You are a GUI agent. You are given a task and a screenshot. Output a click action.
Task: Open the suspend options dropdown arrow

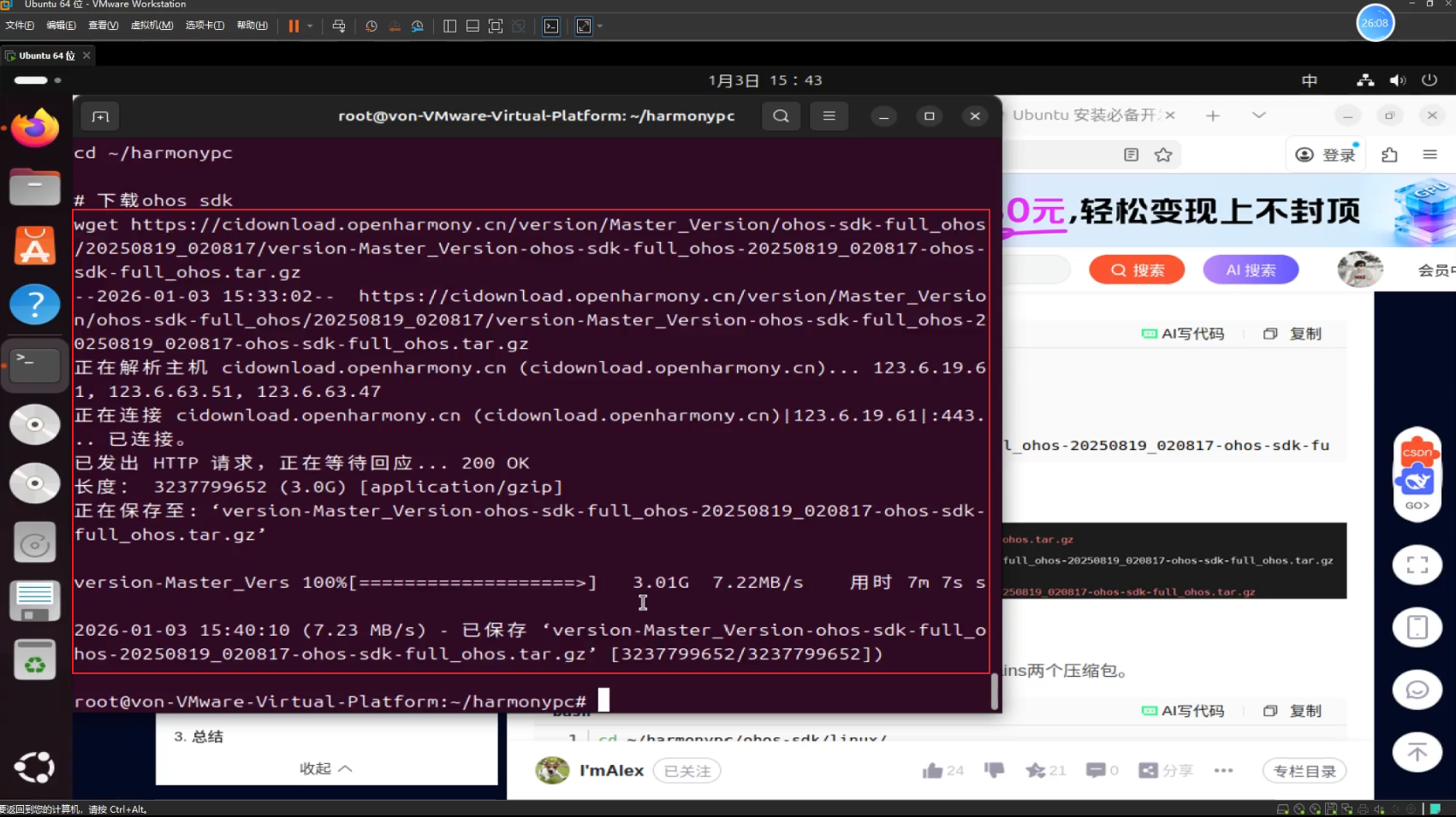click(311, 26)
